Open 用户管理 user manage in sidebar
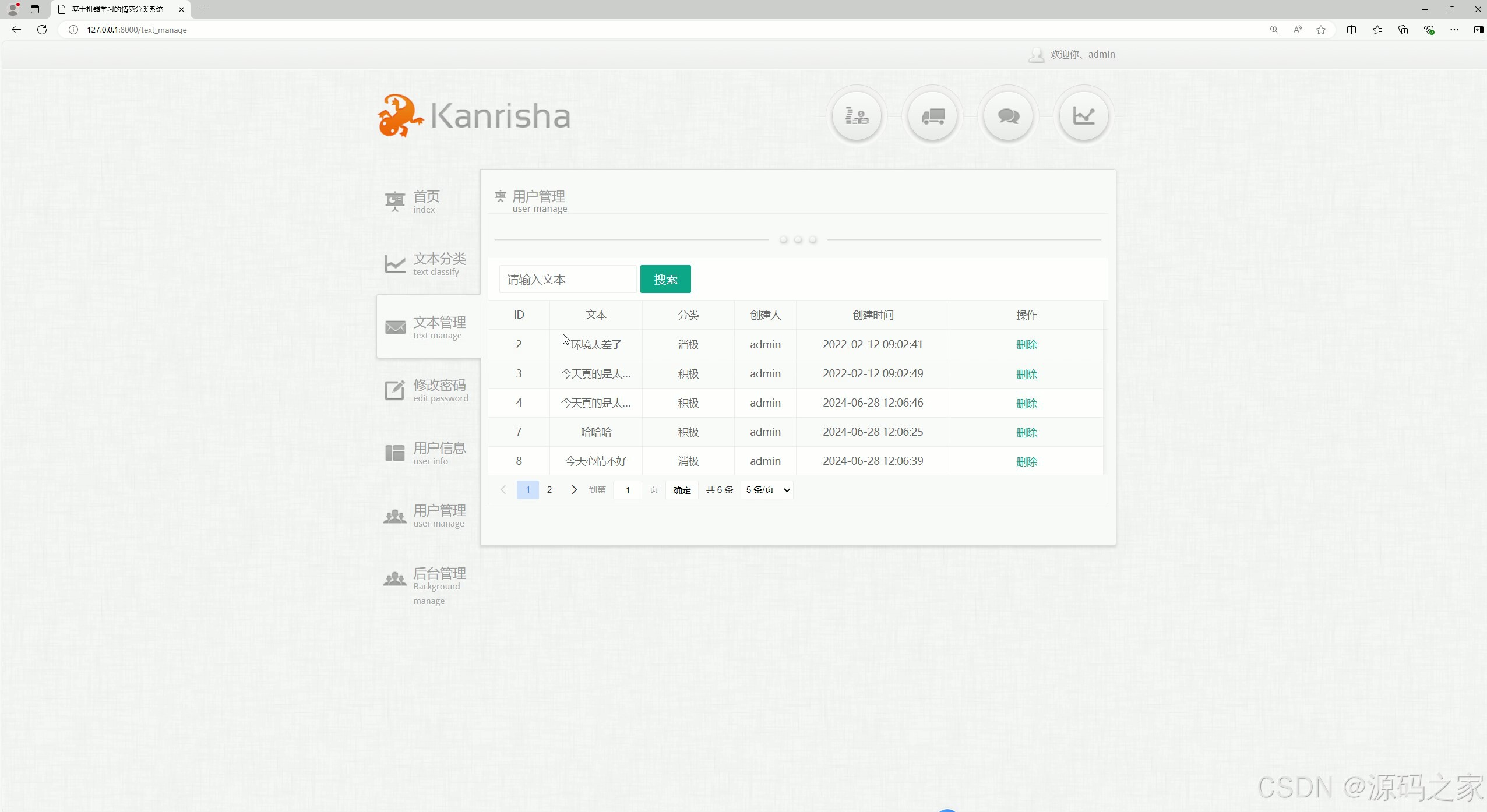Viewport: 1487px width, 812px height. tap(439, 516)
